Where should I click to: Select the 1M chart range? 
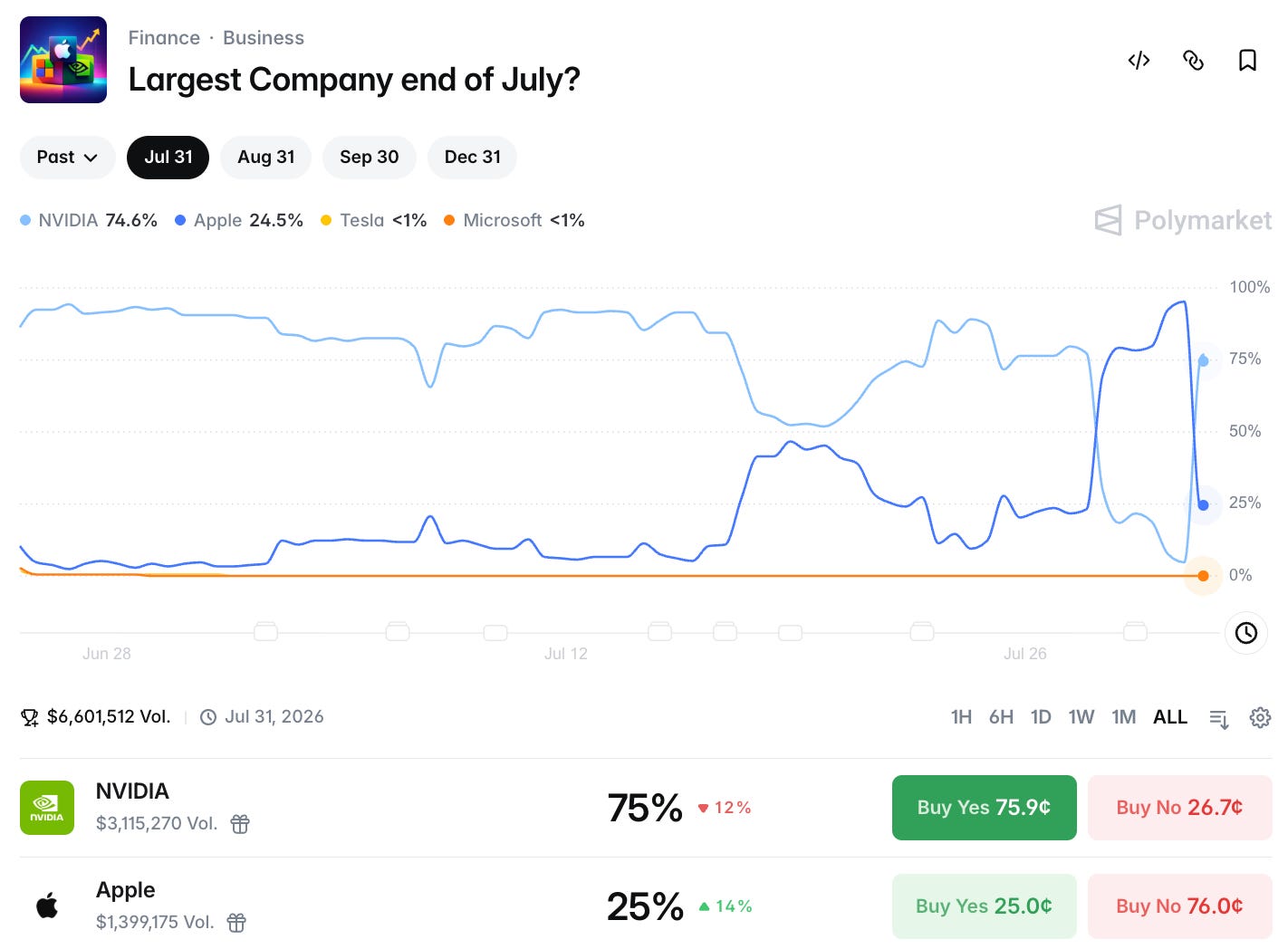pos(1124,717)
